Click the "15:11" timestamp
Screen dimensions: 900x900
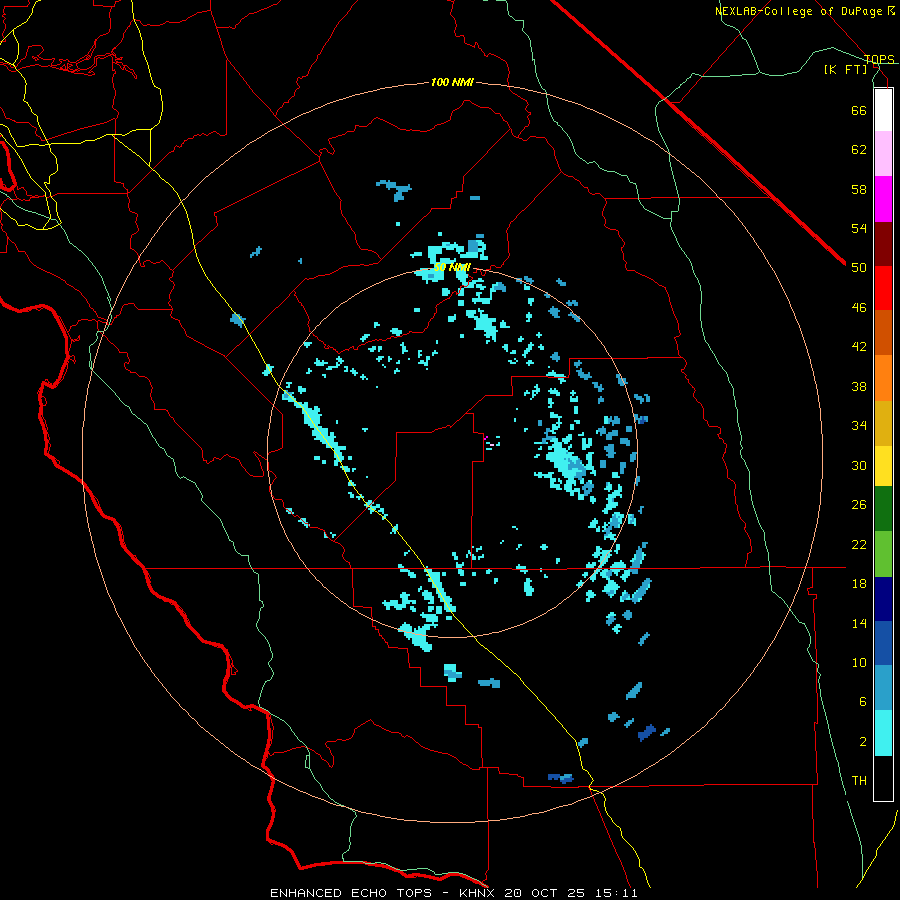[615, 893]
